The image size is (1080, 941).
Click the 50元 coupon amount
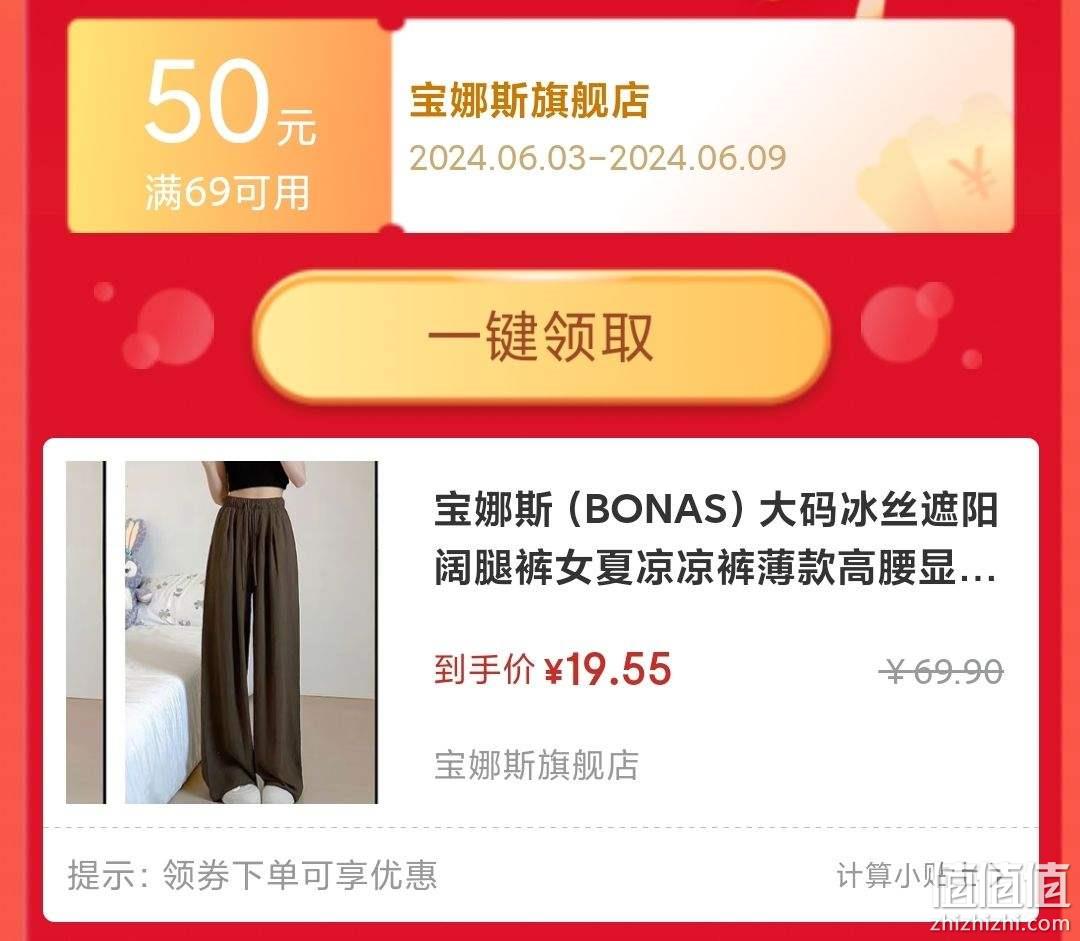tap(229, 101)
